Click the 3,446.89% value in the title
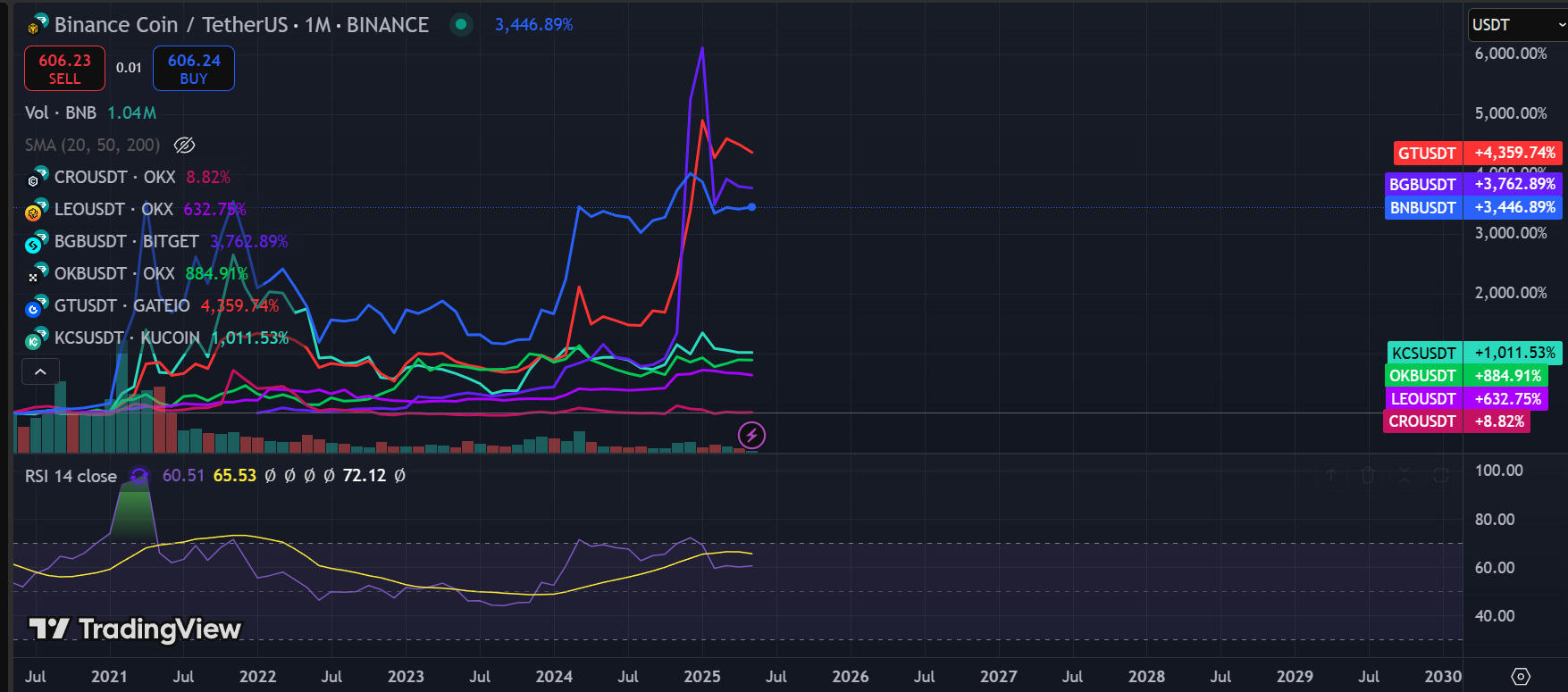Viewport: 1568px width, 692px height. [x=534, y=25]
